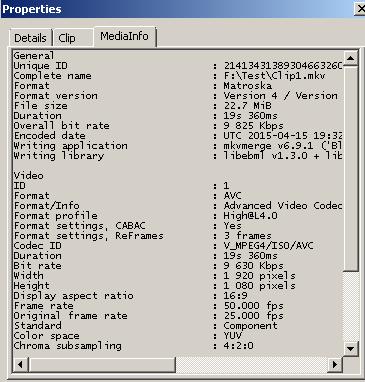Select the MediaInfo tab
This screenshot has width=365, height=382.
tap(125, 36)
